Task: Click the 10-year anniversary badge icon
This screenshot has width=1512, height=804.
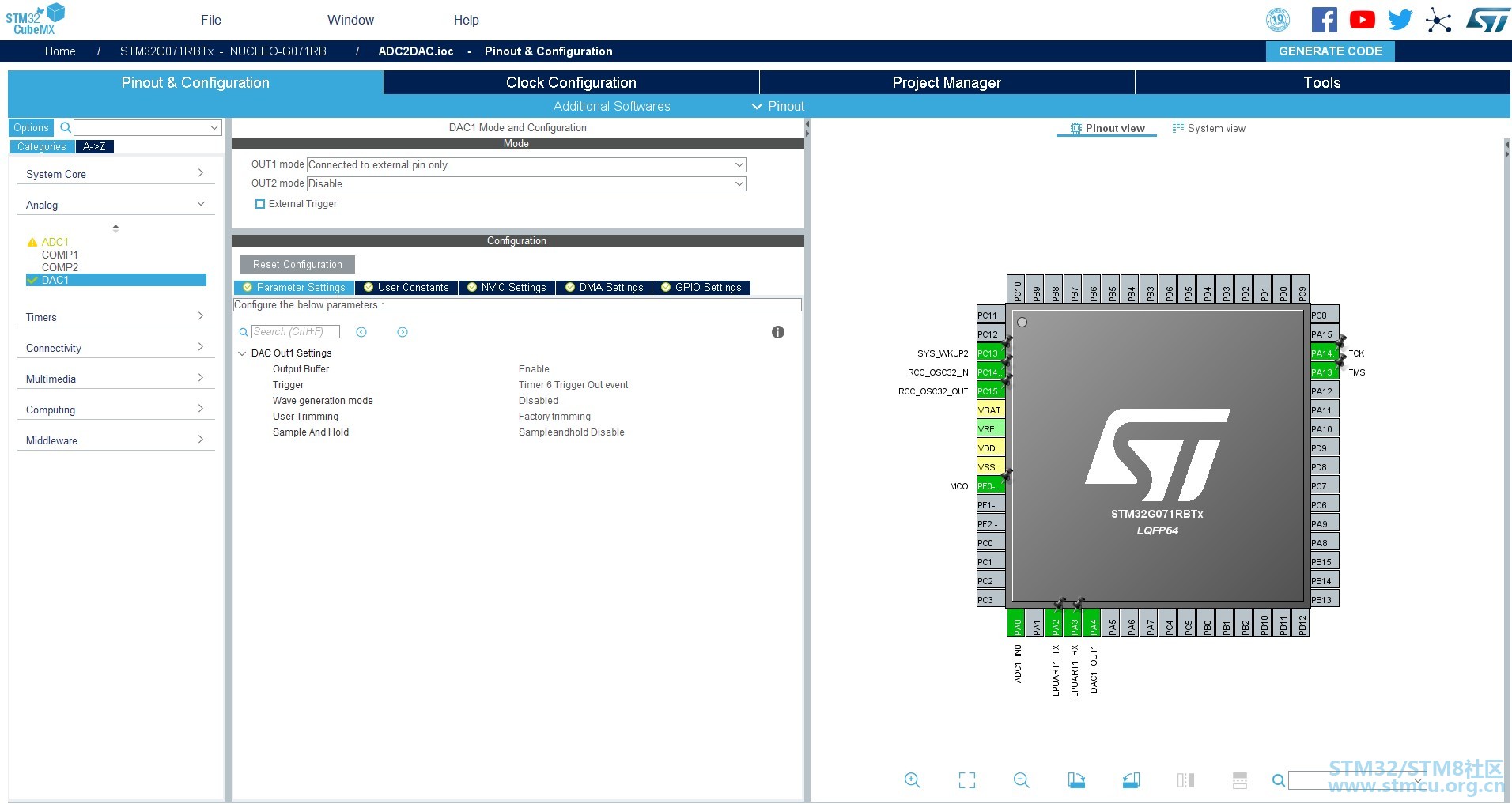Action: (x=1278, y=20)
